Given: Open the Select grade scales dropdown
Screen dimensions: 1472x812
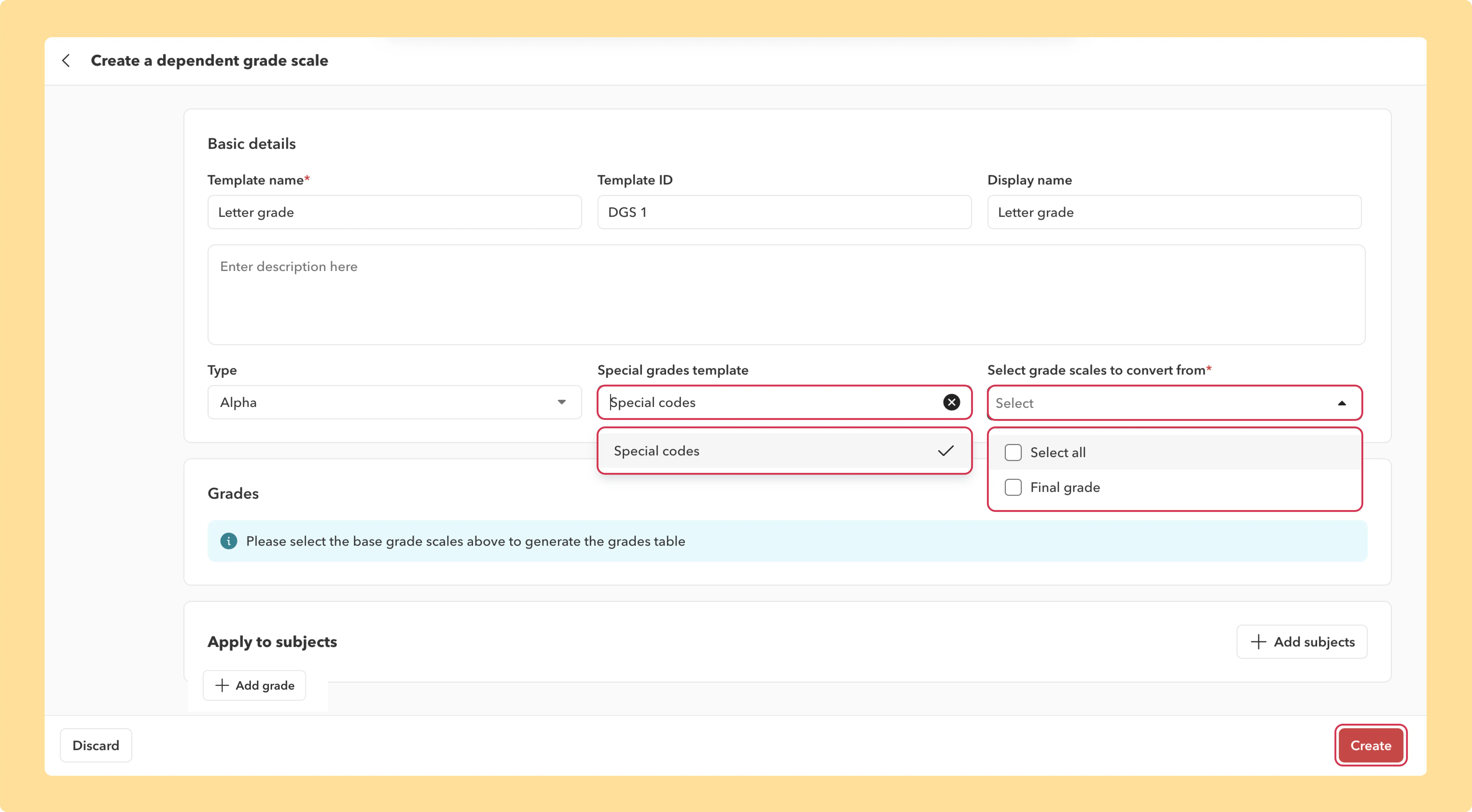Looking at the screenshot, I should tap(1174, 403).
